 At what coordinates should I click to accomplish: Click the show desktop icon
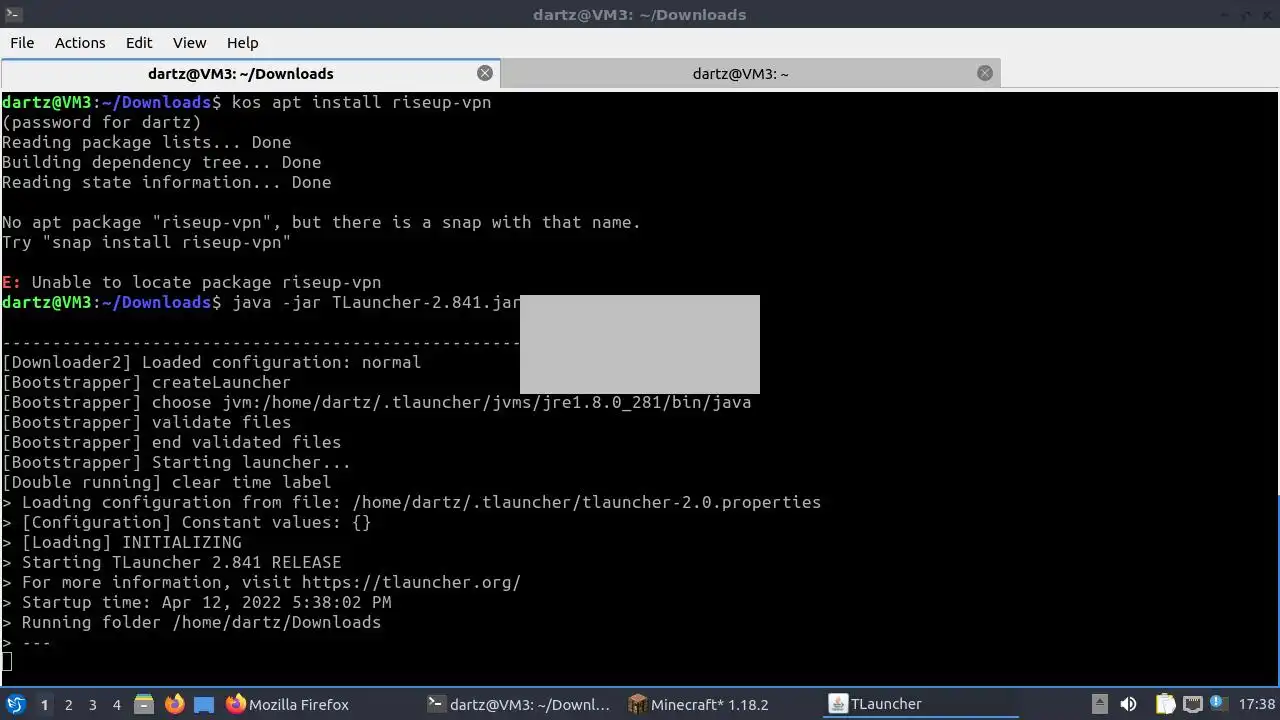click(x=204, y=704)
